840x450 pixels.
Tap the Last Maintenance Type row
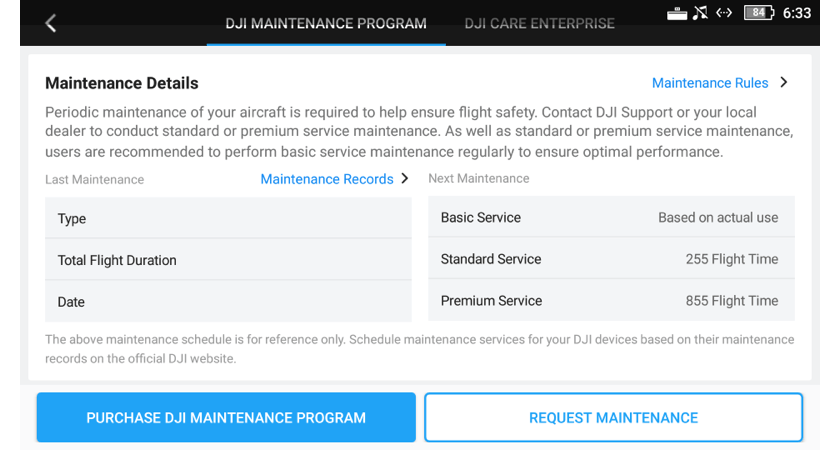(228, 218)
